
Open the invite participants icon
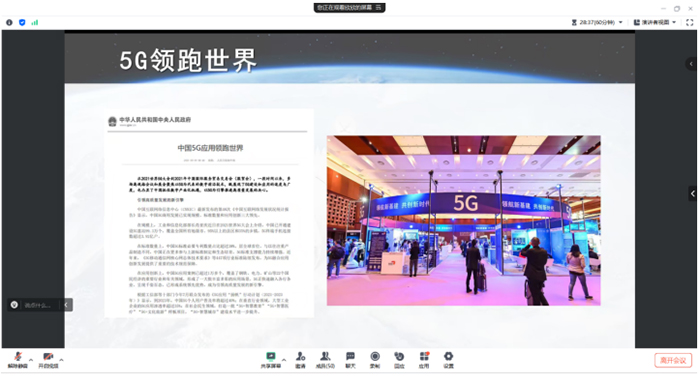[x=300, y=360]
